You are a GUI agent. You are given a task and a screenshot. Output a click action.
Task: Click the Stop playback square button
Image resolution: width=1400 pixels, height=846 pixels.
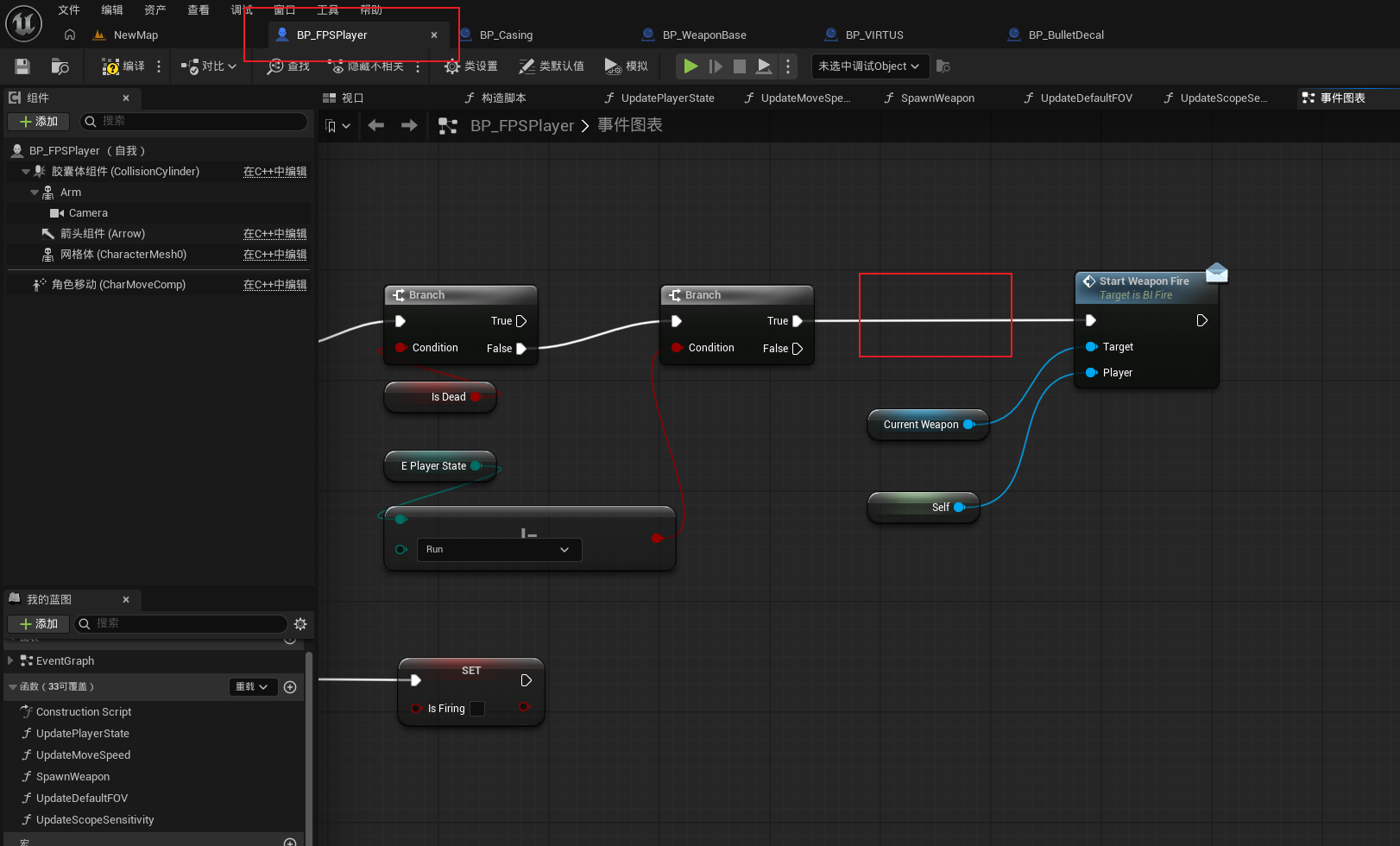pos(740,66)
